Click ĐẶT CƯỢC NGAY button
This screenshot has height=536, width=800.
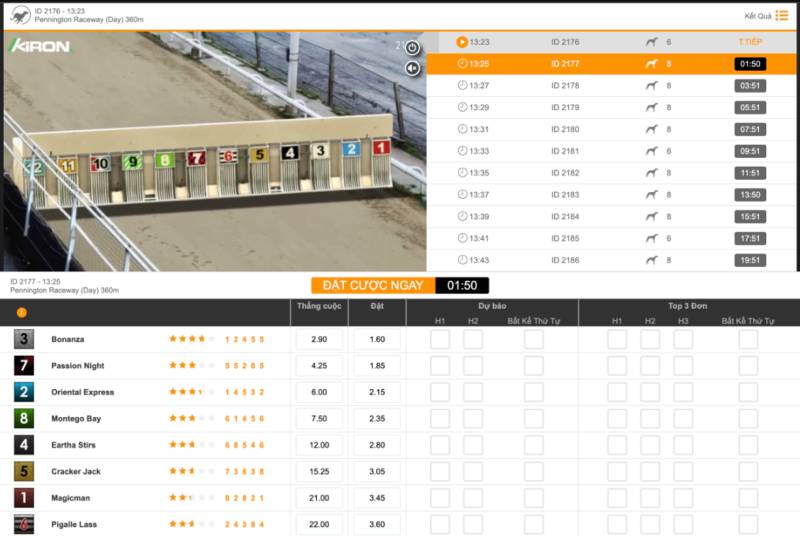click(373, 285)
